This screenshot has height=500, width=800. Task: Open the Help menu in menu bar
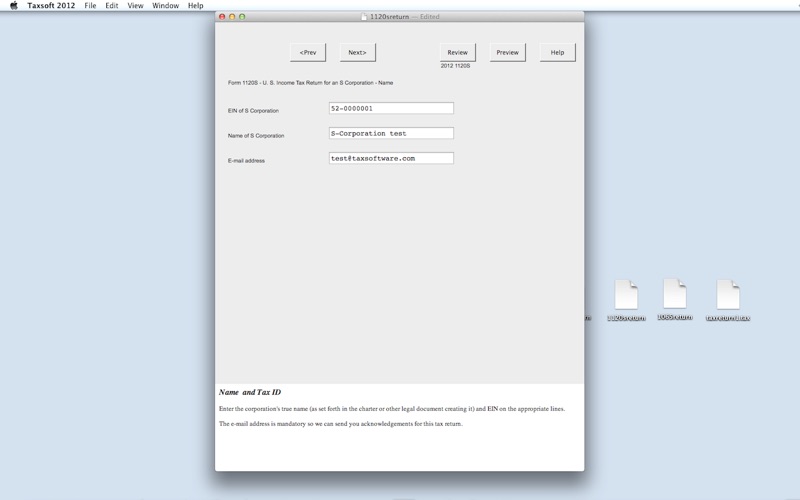click(195, 6)
